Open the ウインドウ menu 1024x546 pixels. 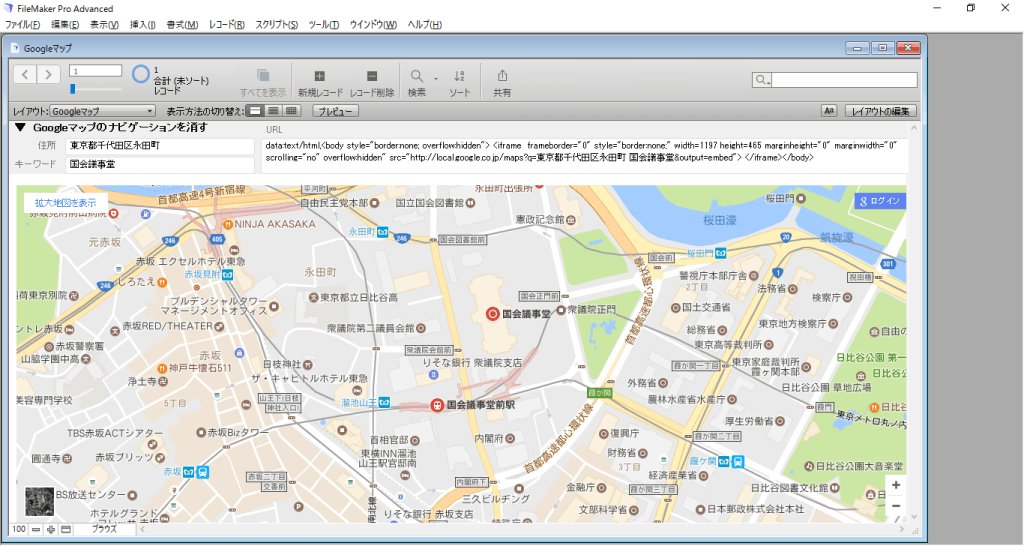coord(373,25)
